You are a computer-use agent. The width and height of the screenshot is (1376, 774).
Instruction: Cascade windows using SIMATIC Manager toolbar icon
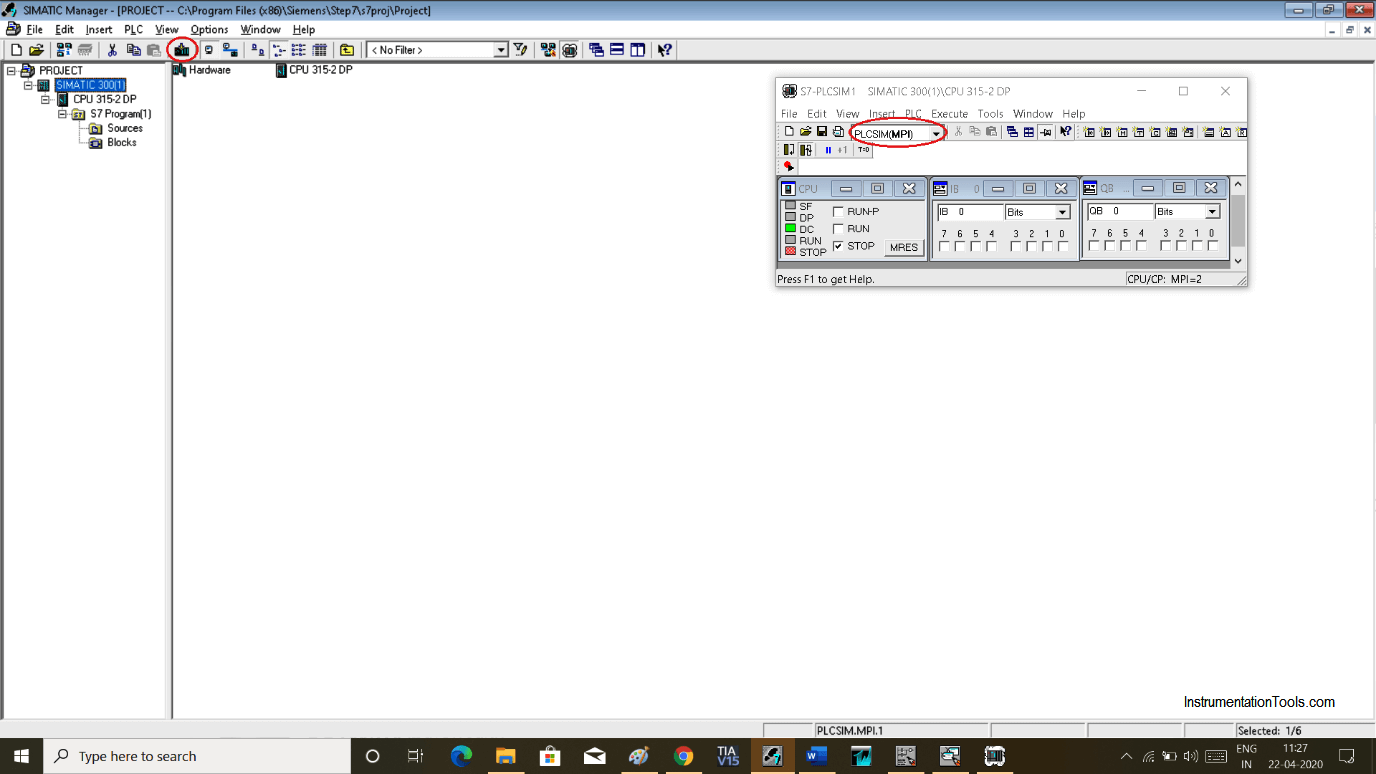pyautogui.click(x=596, y=50)
